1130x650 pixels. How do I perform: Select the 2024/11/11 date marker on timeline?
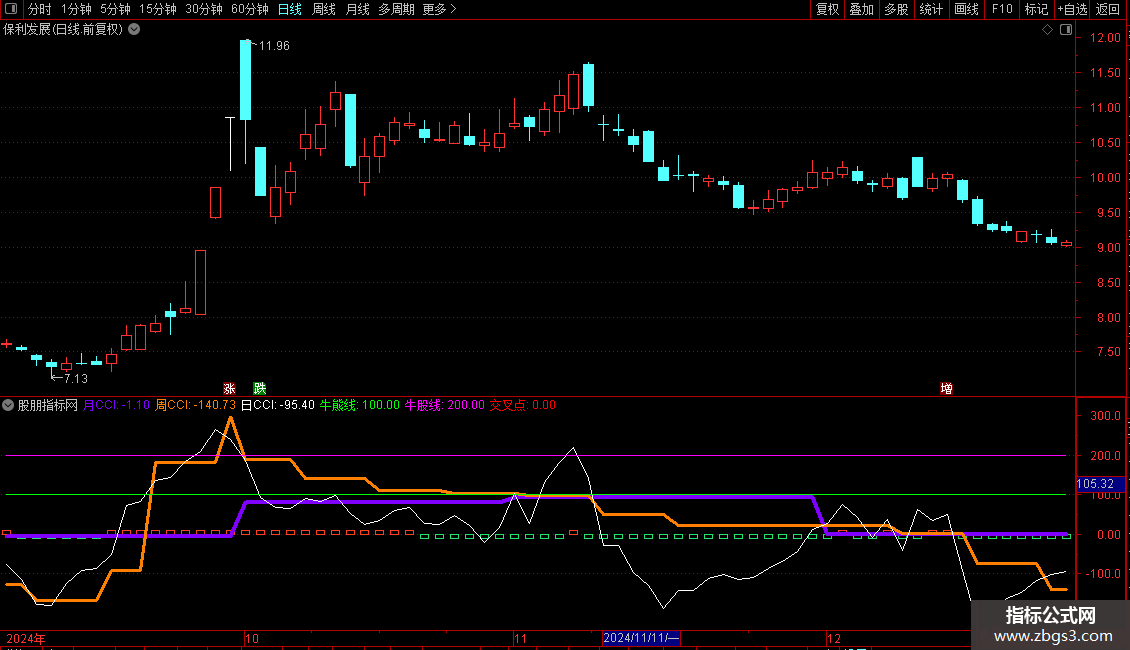click(x=642, y=638)
